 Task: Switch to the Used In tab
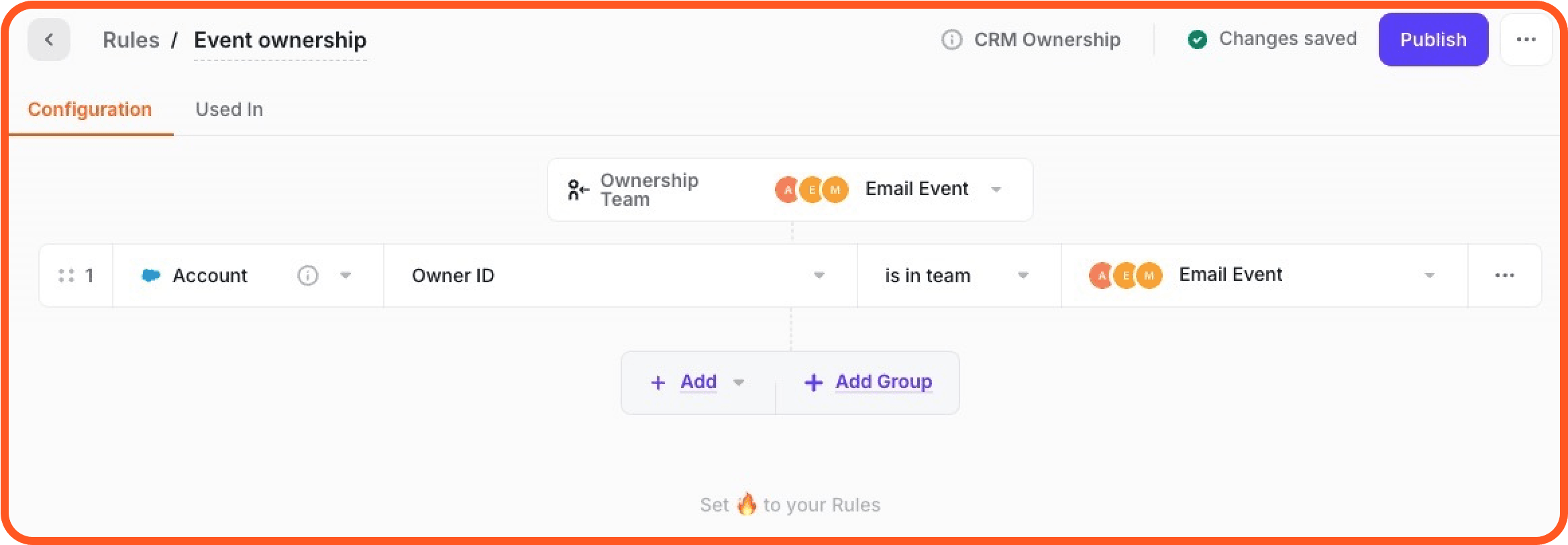click(229, 109)
